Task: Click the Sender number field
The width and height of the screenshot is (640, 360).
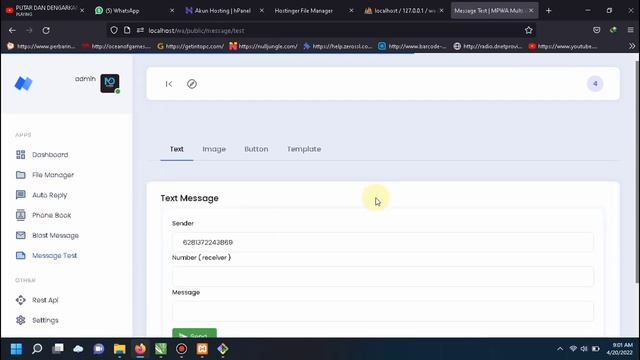Action: click(x=383, y=242)
